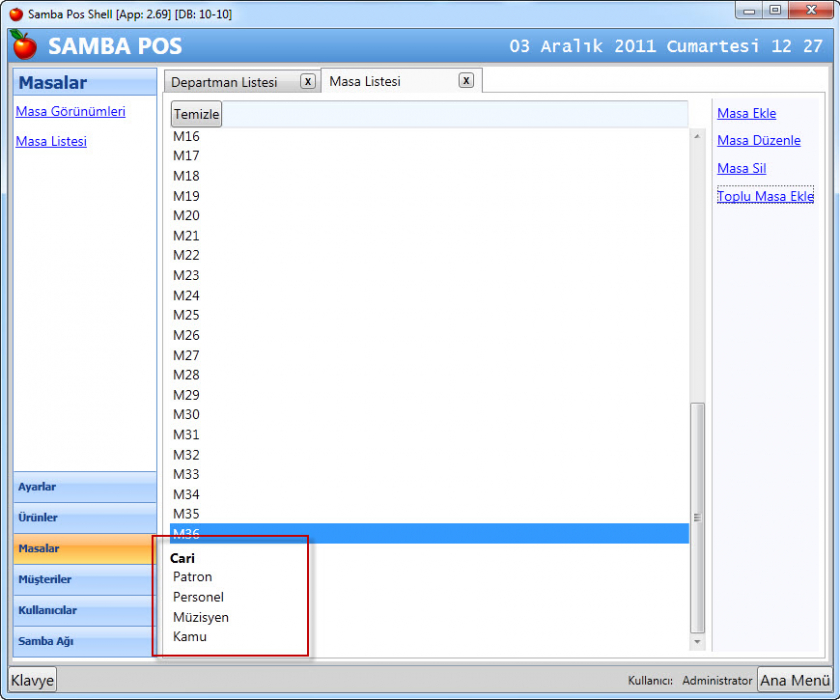Click the date and time display in header

pyautogui.click(x=666, y=46)
